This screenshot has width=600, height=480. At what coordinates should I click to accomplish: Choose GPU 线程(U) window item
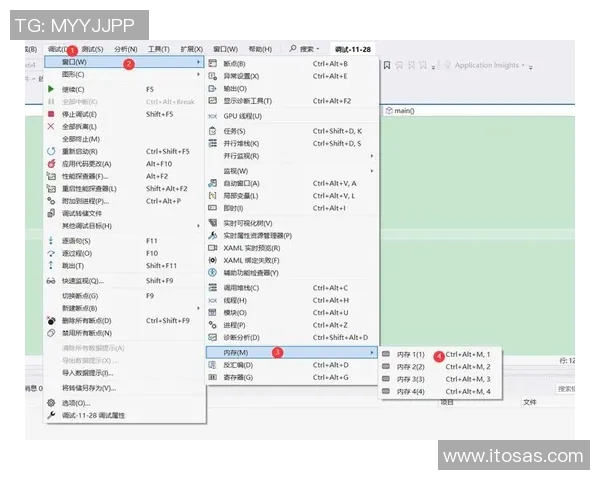[x=292, y=116]
